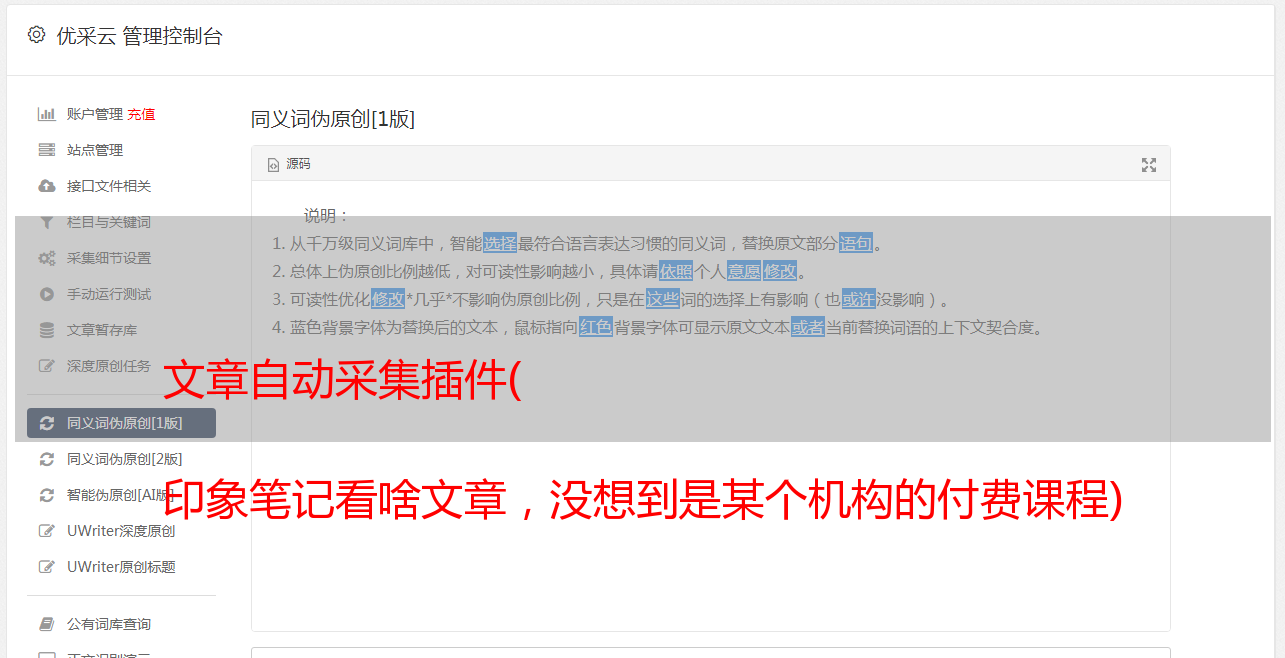Click the red 充值 link
Screen dimensions: 1285x658
point(141,114)
